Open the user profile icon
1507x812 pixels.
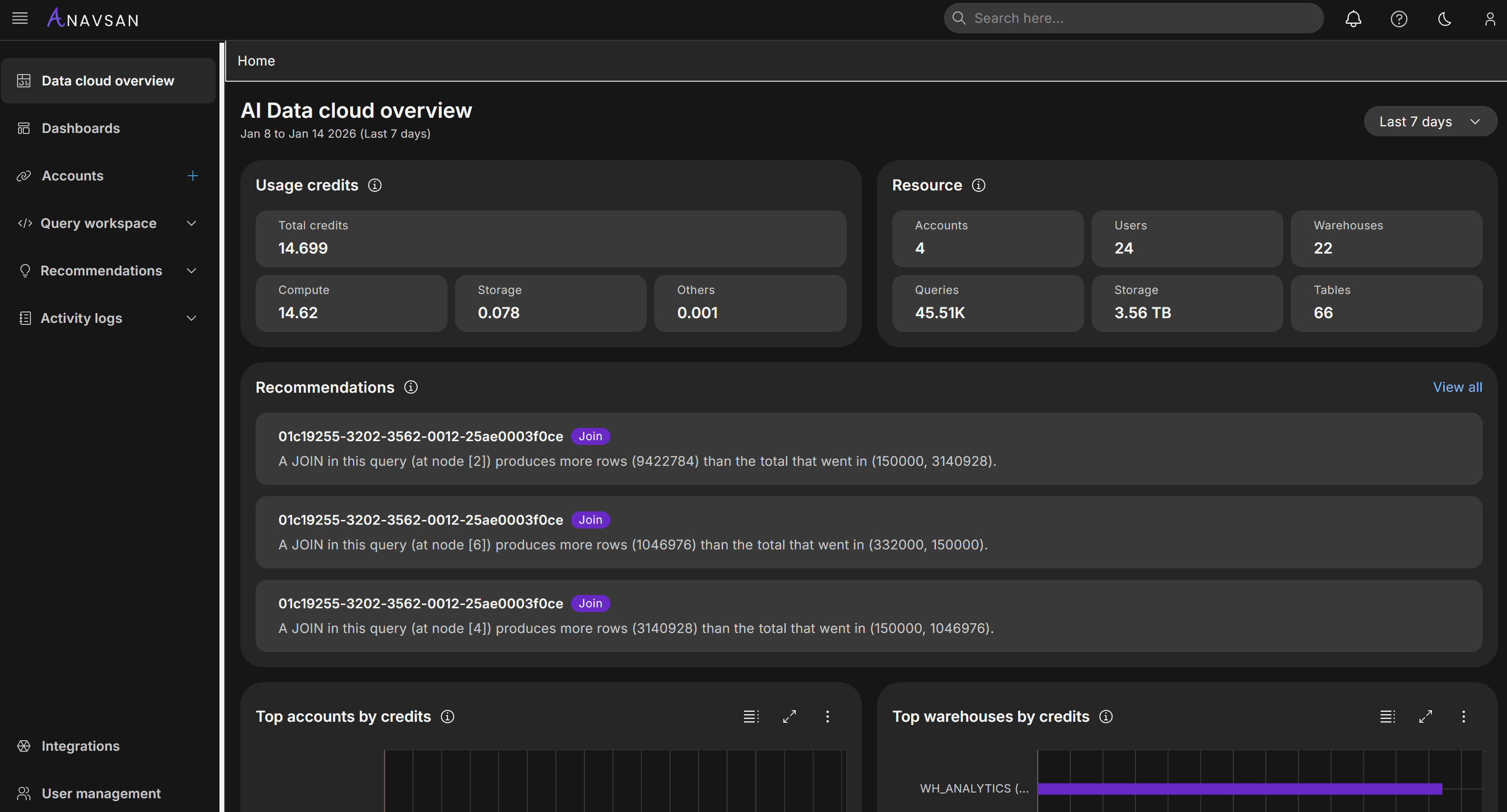[x=1489, y=18]
